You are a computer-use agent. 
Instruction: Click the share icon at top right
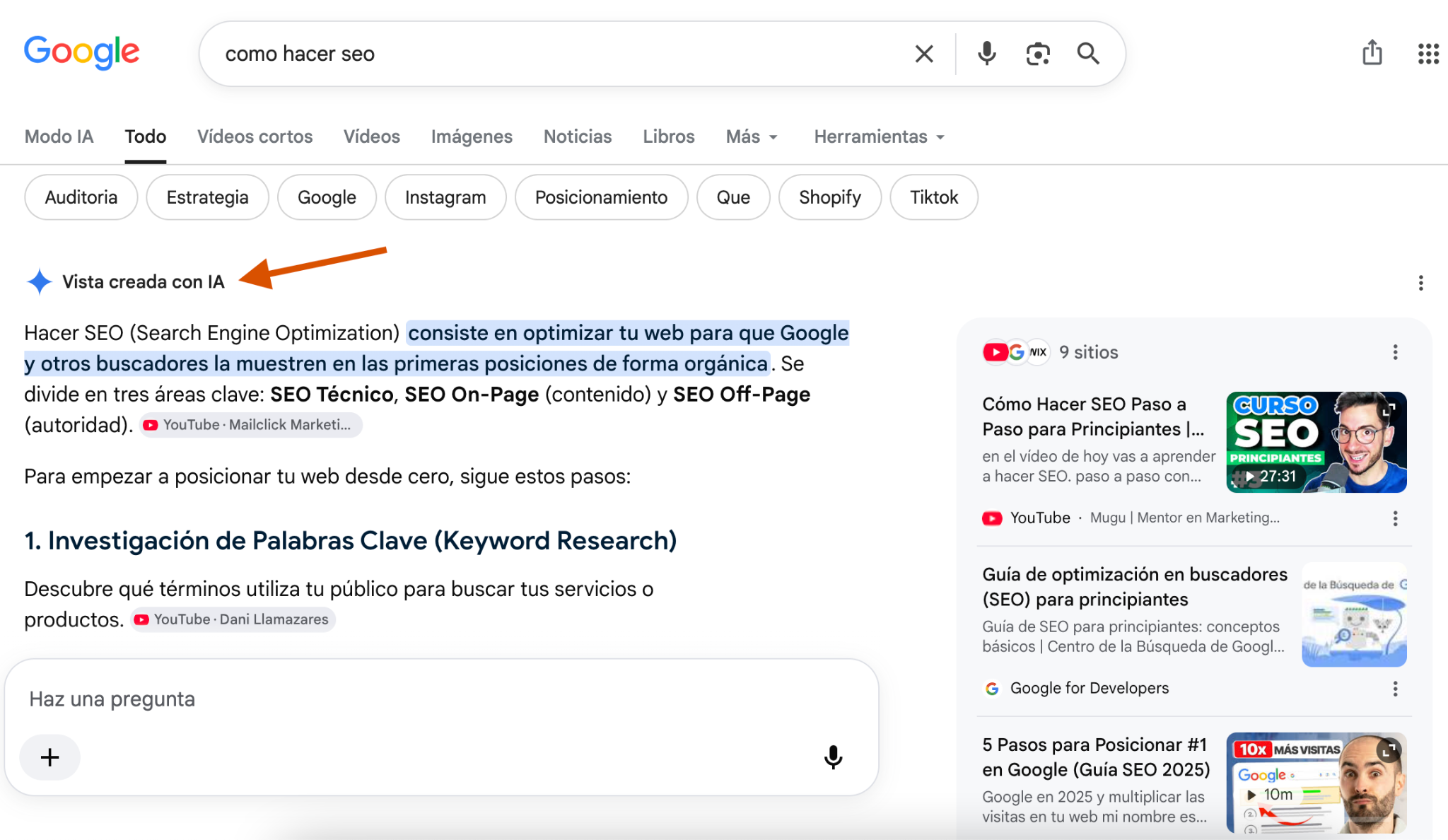pyautogui.click(x=1372, y=53)
